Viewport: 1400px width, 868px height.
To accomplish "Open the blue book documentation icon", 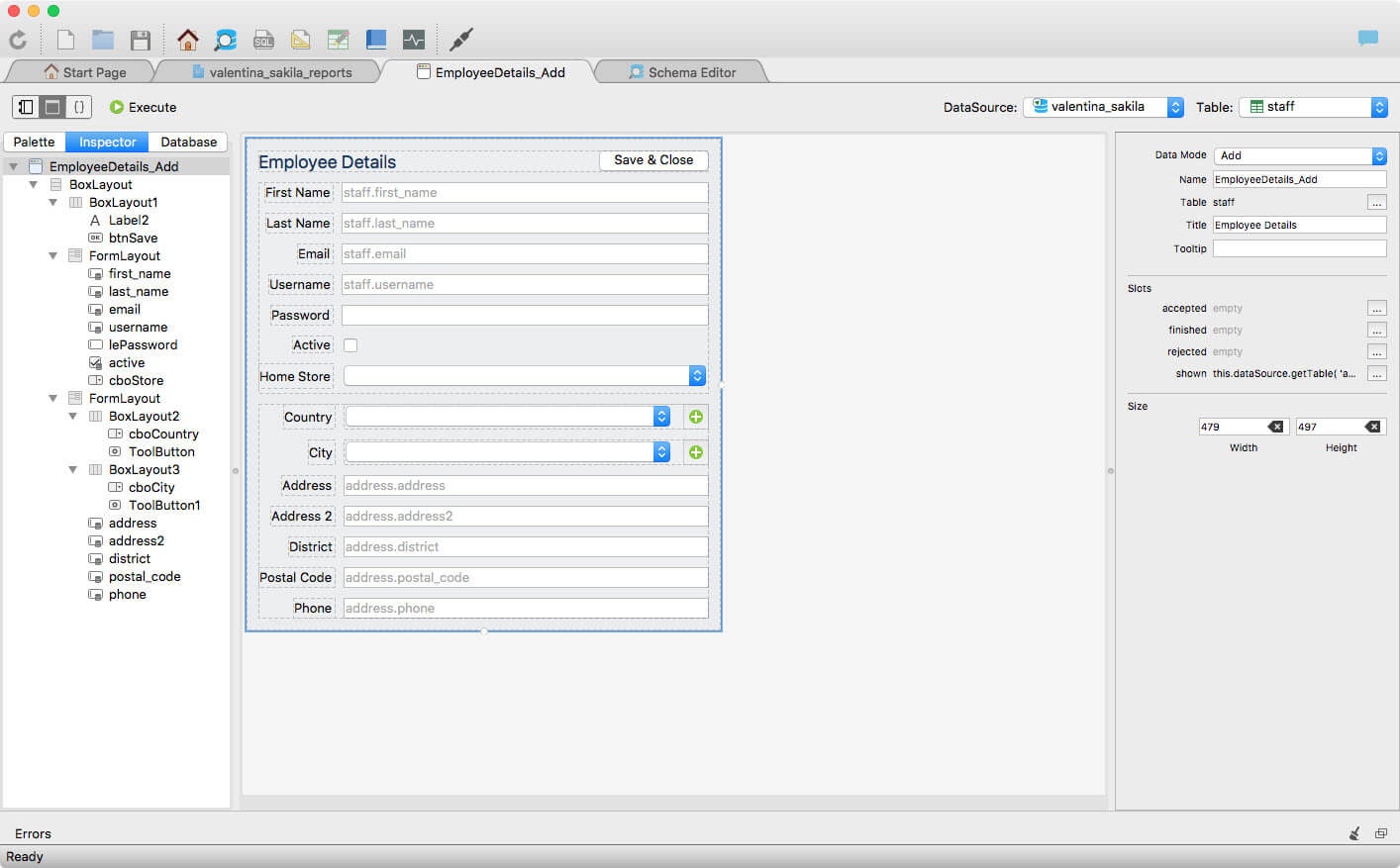I will click(376, 40).
